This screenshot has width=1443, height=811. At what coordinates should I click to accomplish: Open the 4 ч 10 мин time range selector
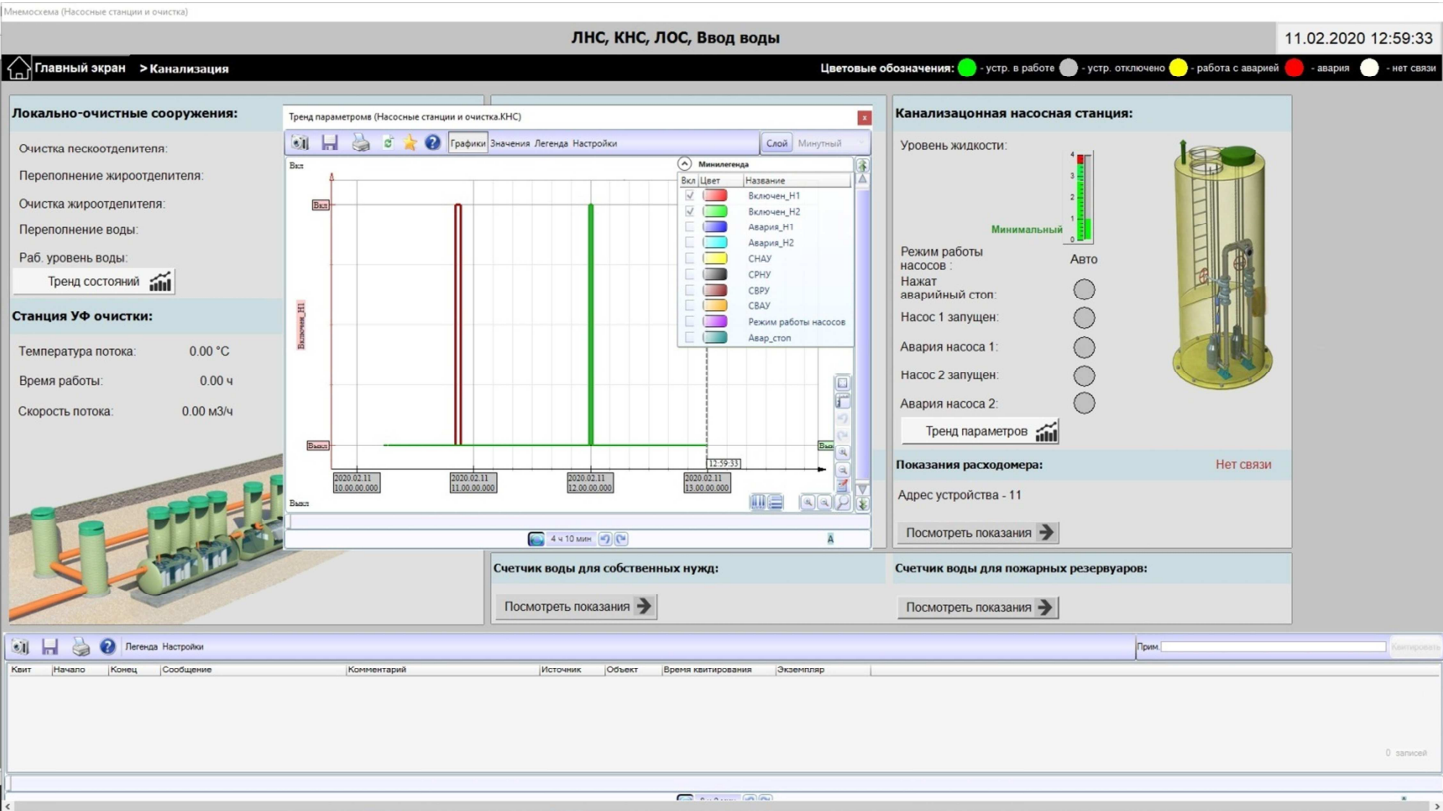570,539
